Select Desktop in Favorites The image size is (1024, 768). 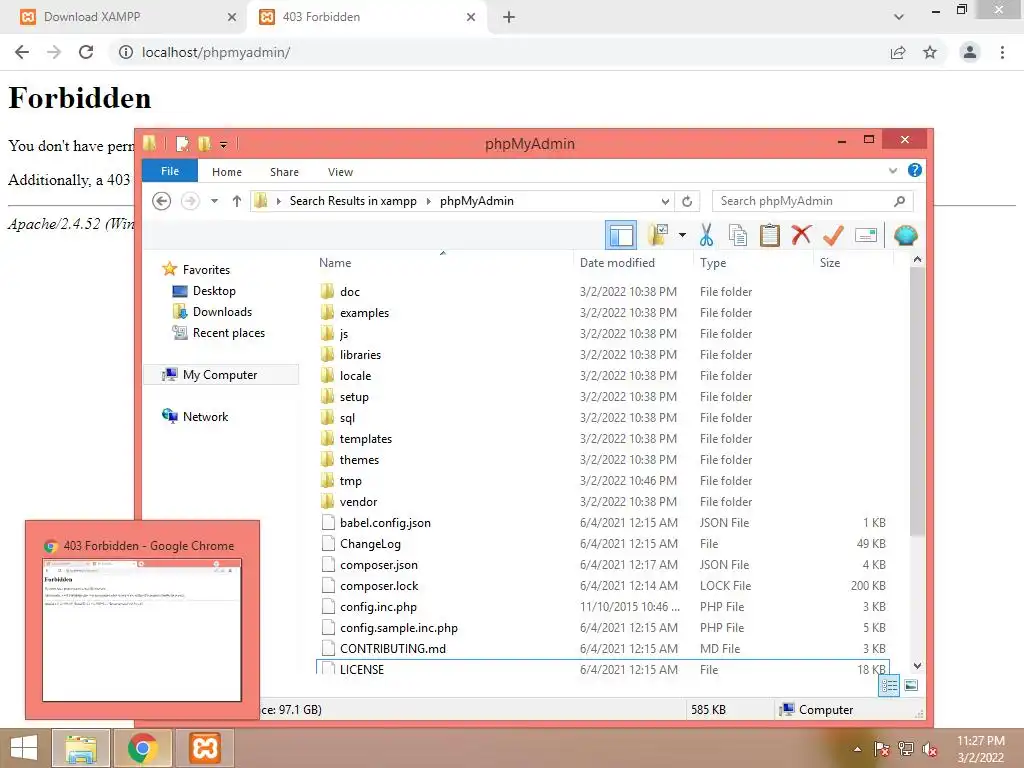pos(214,291)
